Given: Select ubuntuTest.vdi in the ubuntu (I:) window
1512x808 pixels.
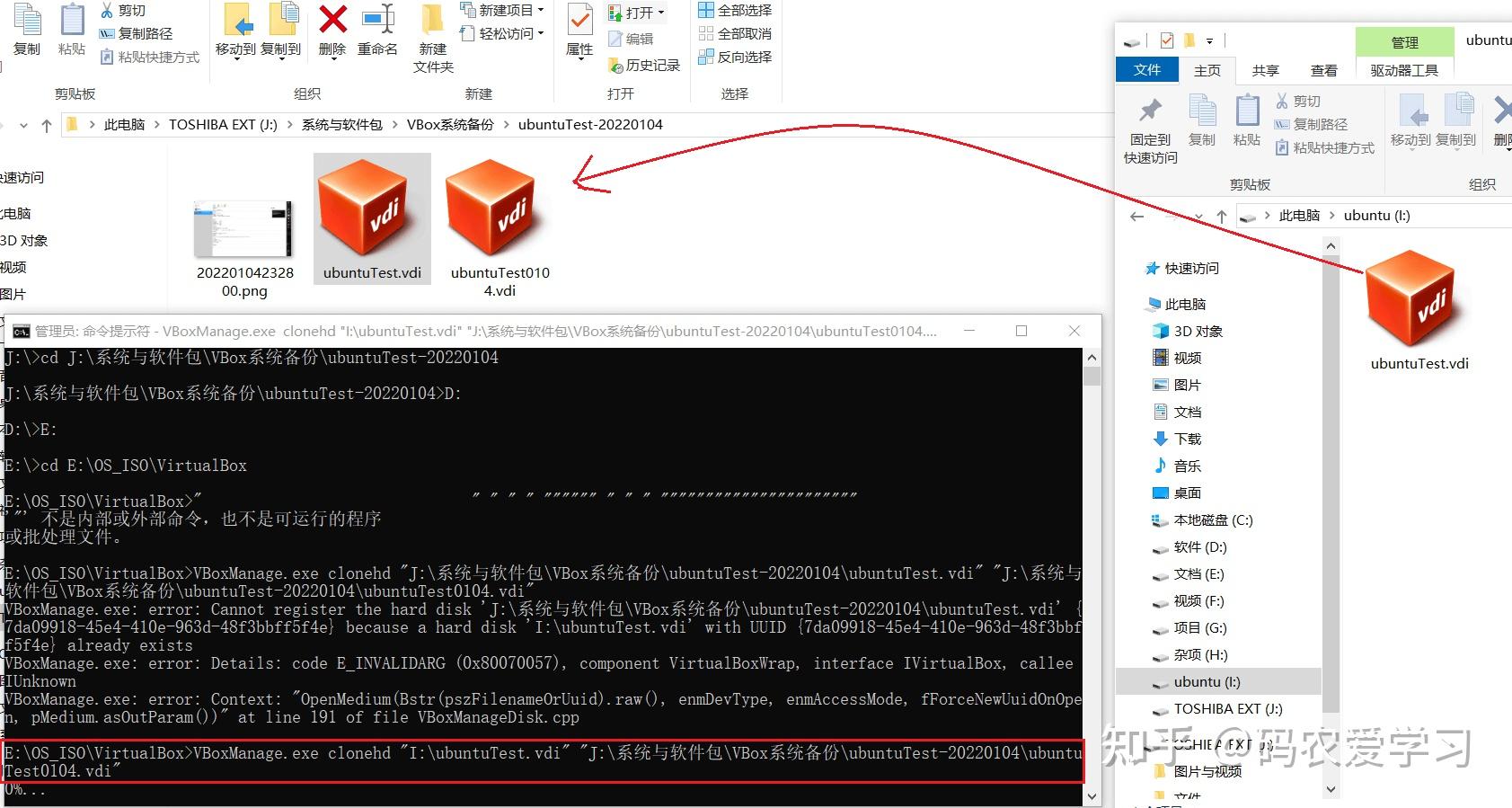Looking at the screenshot, I should pyautogui.click(x=1419, y=311).
